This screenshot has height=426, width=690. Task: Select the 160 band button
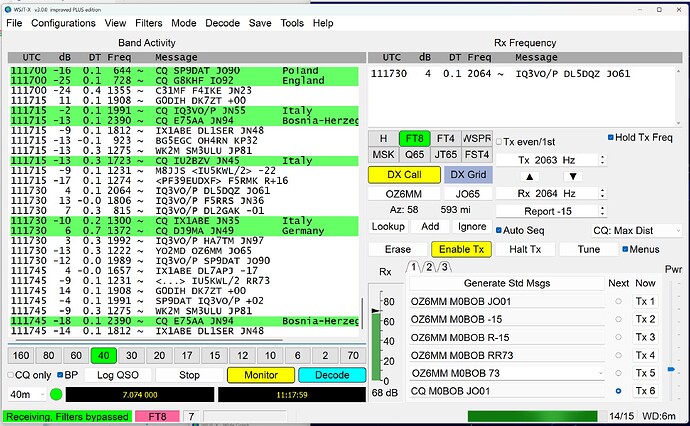click(21, 355)
